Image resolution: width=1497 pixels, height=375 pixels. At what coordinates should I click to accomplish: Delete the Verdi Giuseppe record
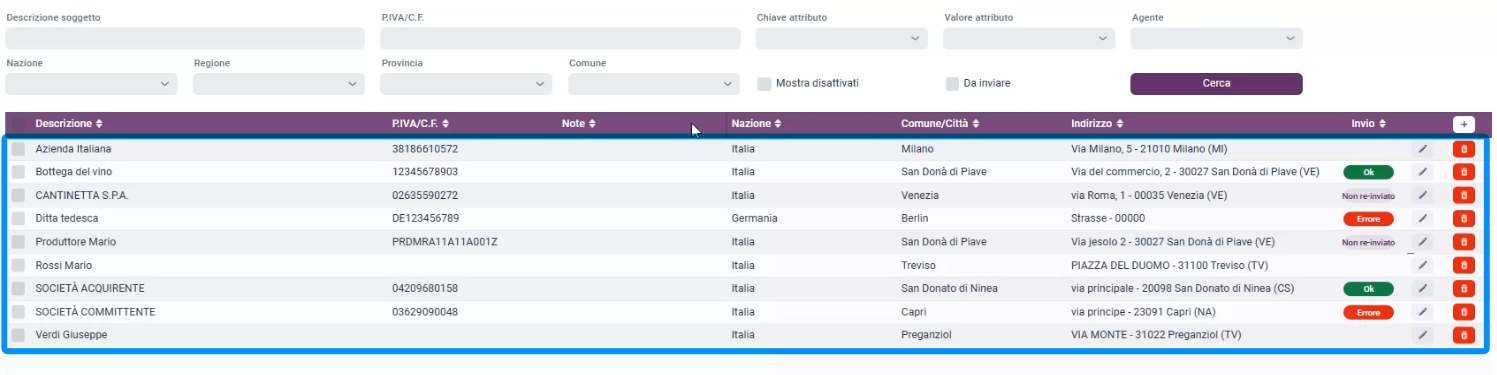click(1464, 335)
